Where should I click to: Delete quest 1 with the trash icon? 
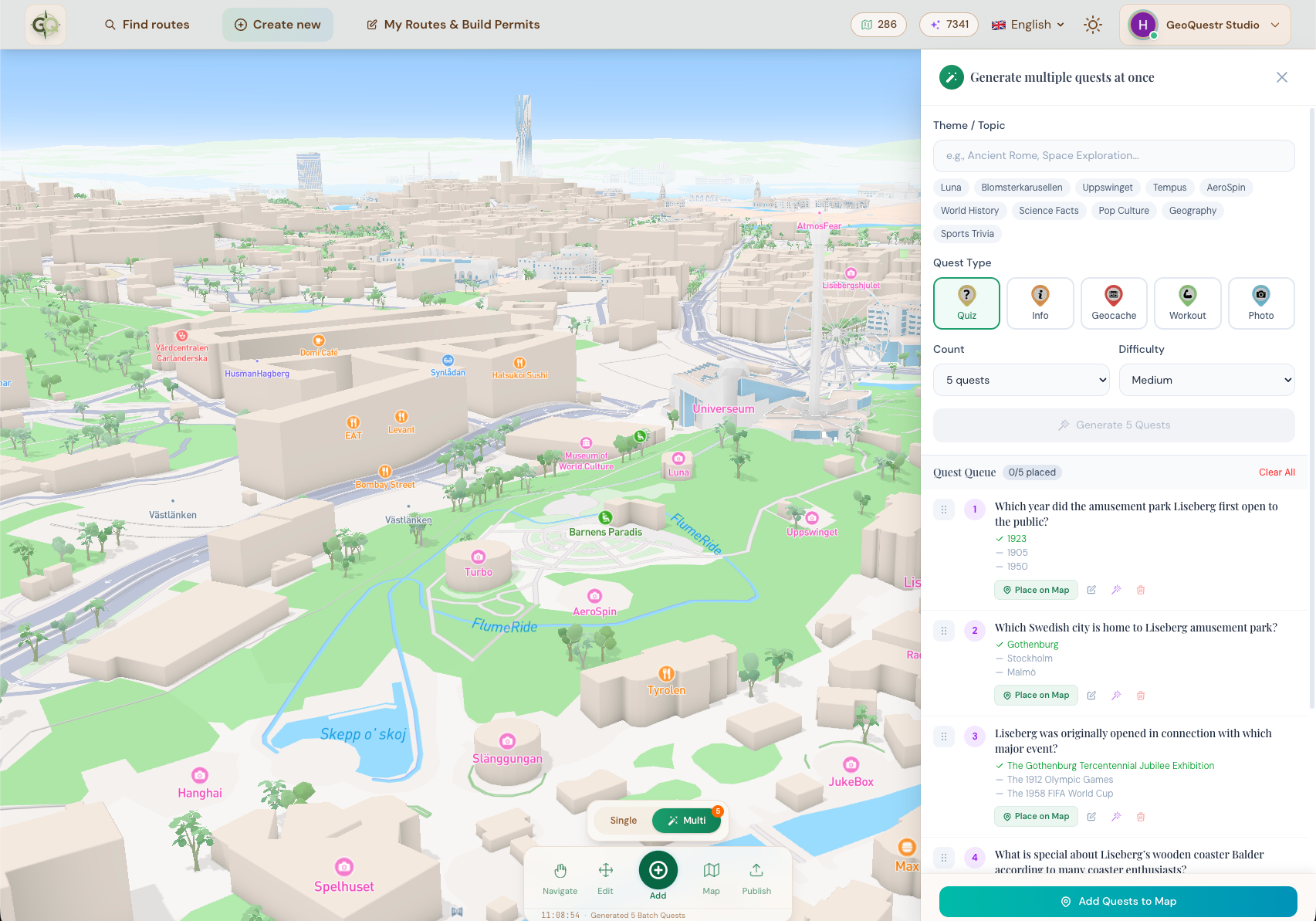(1141, 590)
